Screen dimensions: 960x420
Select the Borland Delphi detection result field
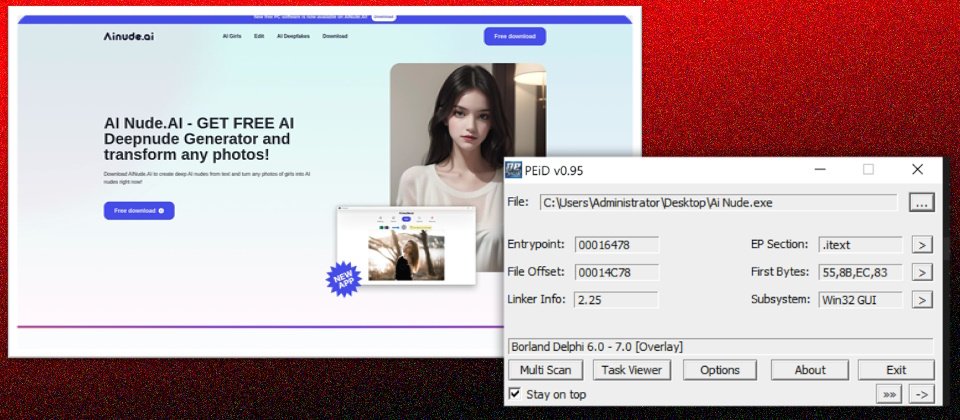721,347
